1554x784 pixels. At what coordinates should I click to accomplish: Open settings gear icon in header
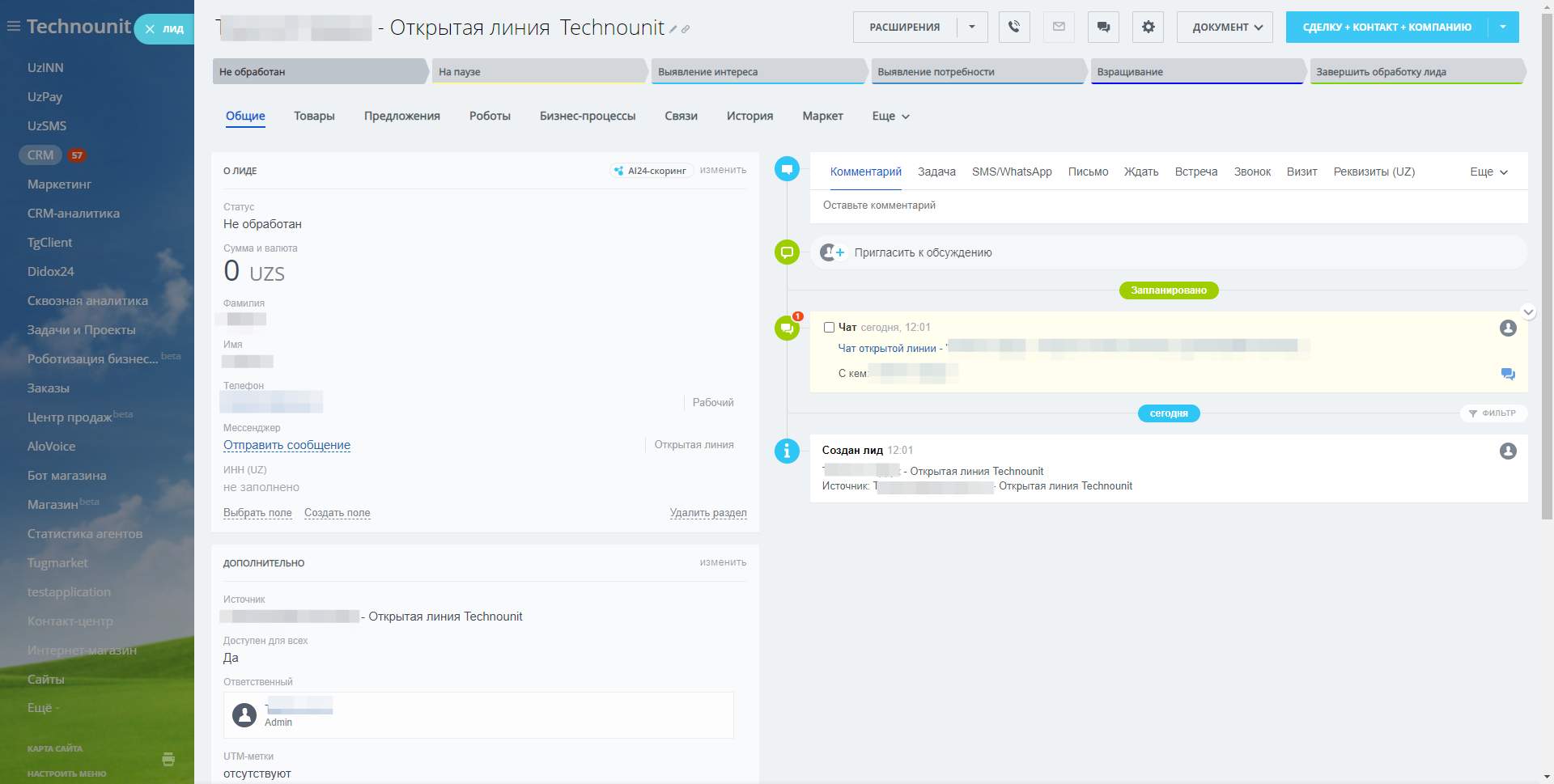coord(1148,27)
